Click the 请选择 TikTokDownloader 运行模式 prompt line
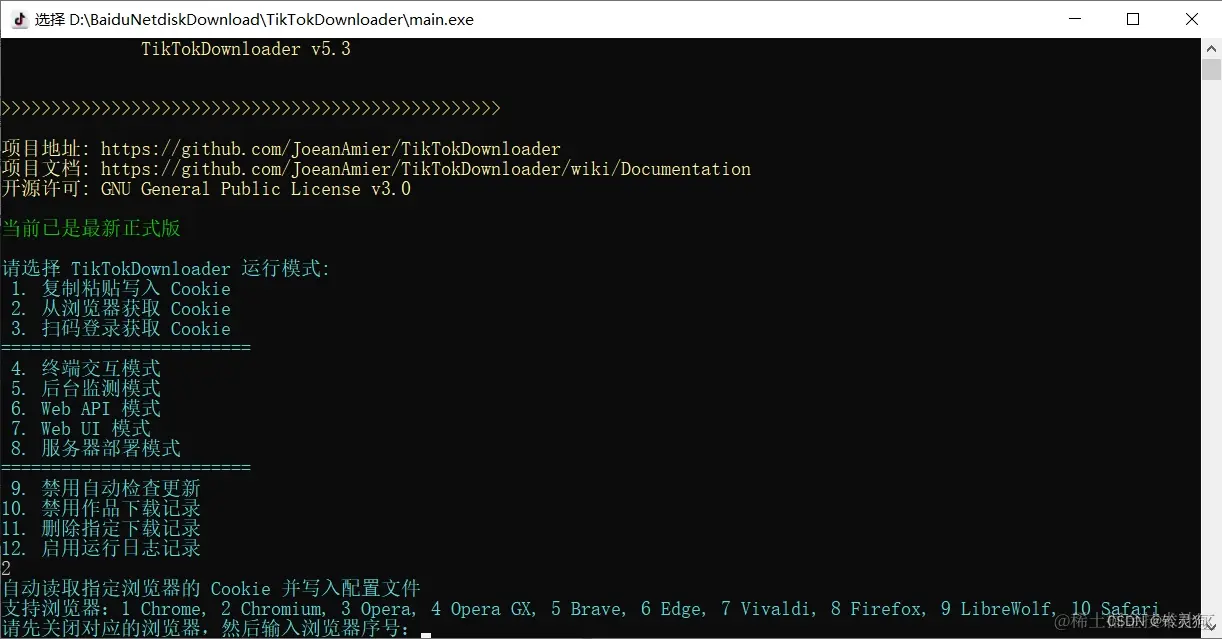 click(x=166, y=269)
